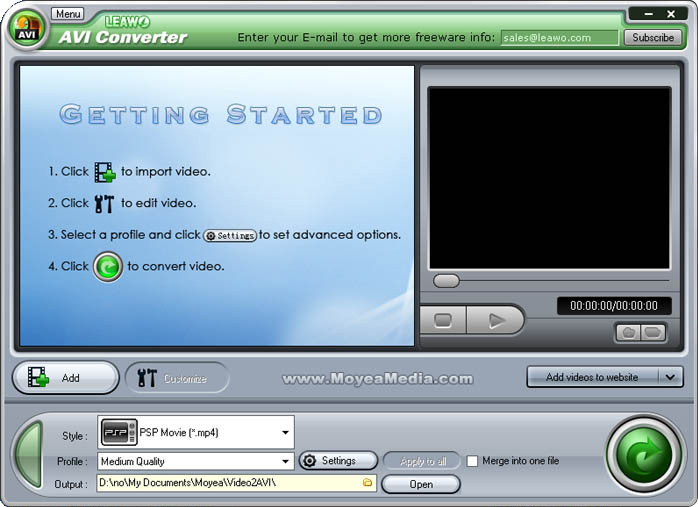Expand the Add videos to website arrow
Image resolution: width=698 pixels, height=507 pixels.
pyautogui.click(x=670, y=377)
